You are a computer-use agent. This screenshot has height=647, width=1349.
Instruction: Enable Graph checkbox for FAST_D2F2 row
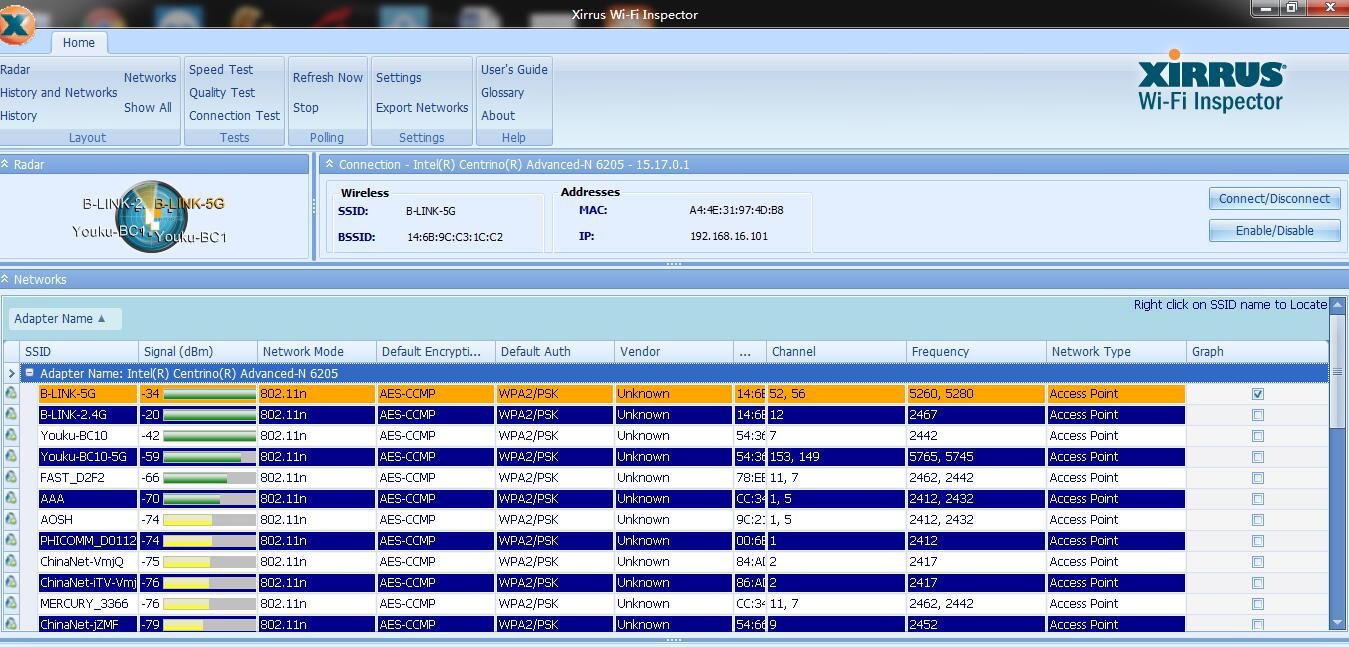pyautogui.click(x=1258, y=478)
